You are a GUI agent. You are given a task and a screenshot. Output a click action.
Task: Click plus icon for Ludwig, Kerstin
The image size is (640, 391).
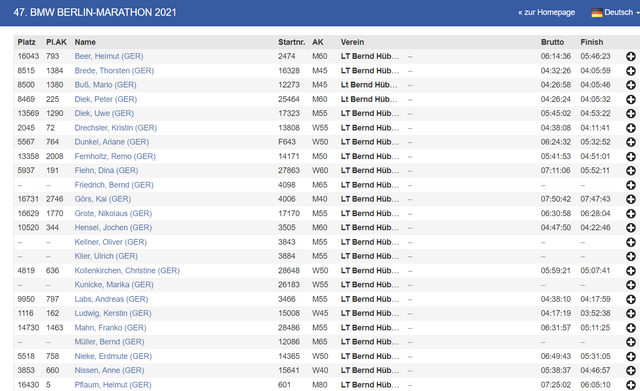coord(631,313)
